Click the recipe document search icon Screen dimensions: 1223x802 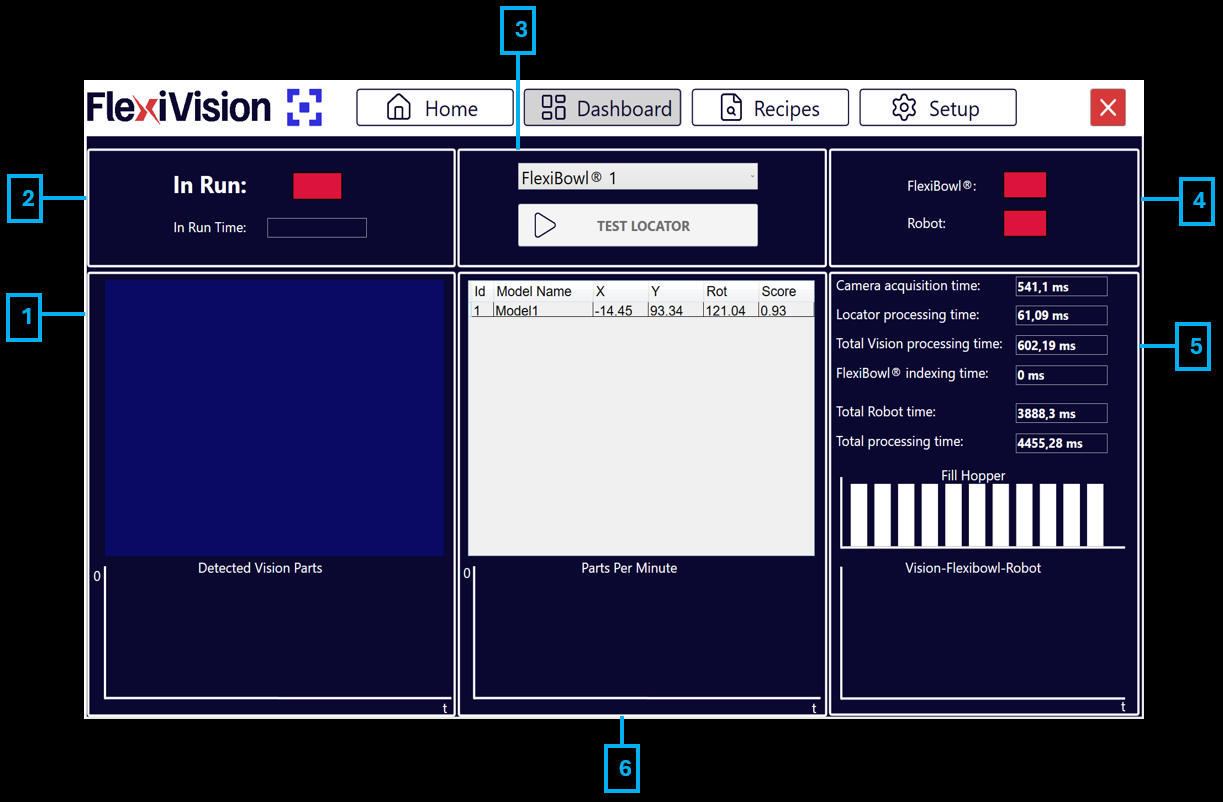(x=731, y=108)
